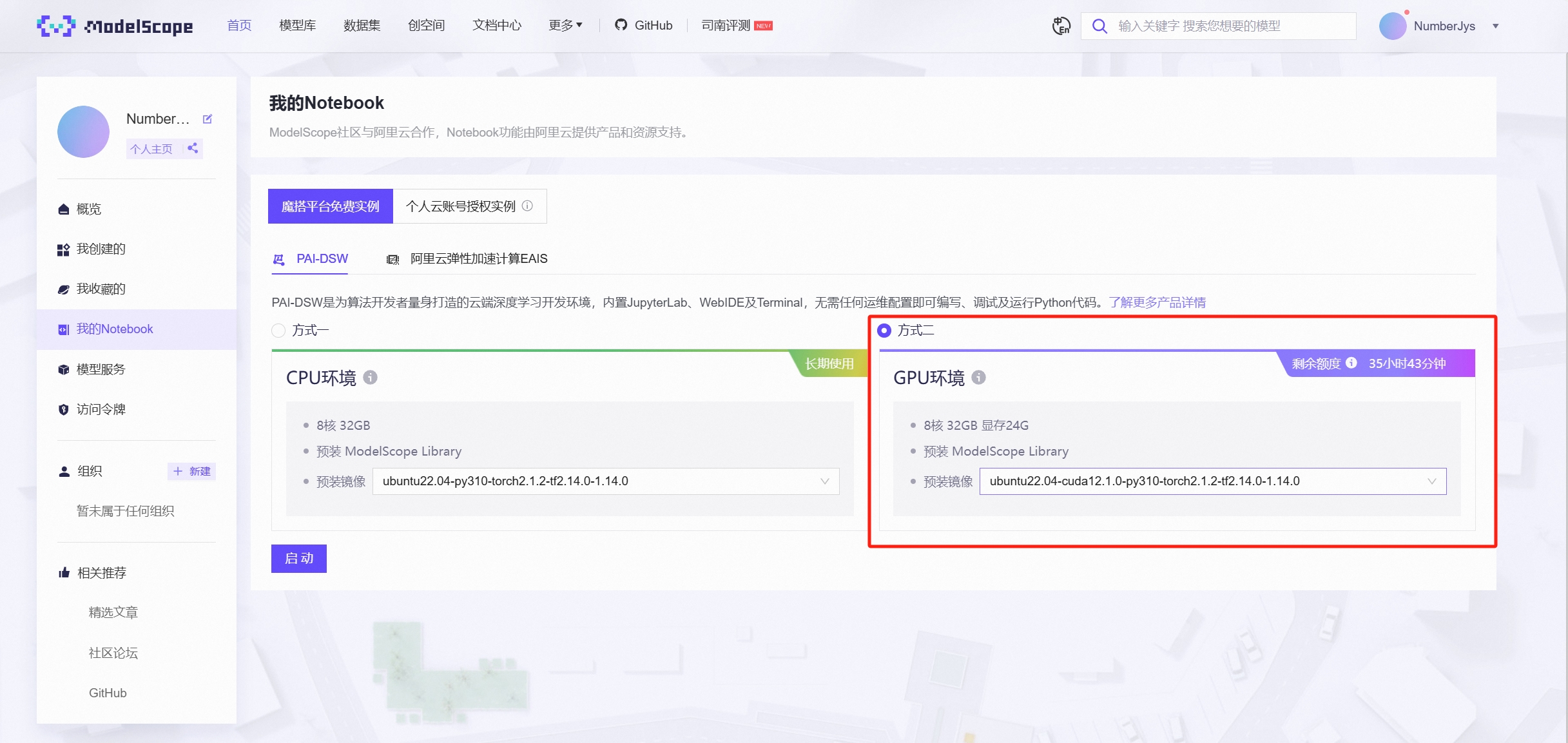Open 社区论坛 link
This screenshot has width=1568, height=743.
click(x=113, y=653)
